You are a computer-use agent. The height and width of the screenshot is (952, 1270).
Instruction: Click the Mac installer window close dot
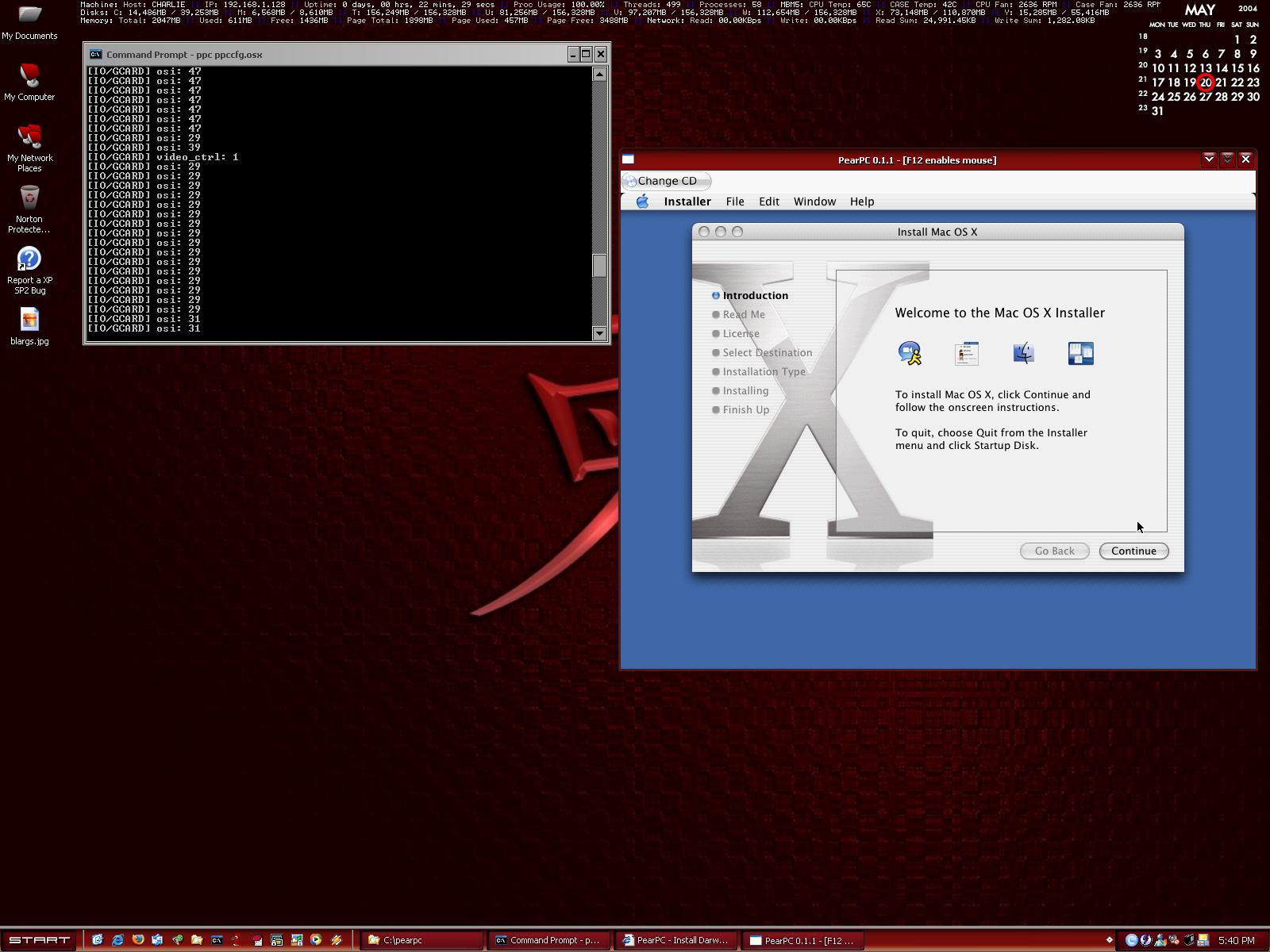(x=704, y=232)
